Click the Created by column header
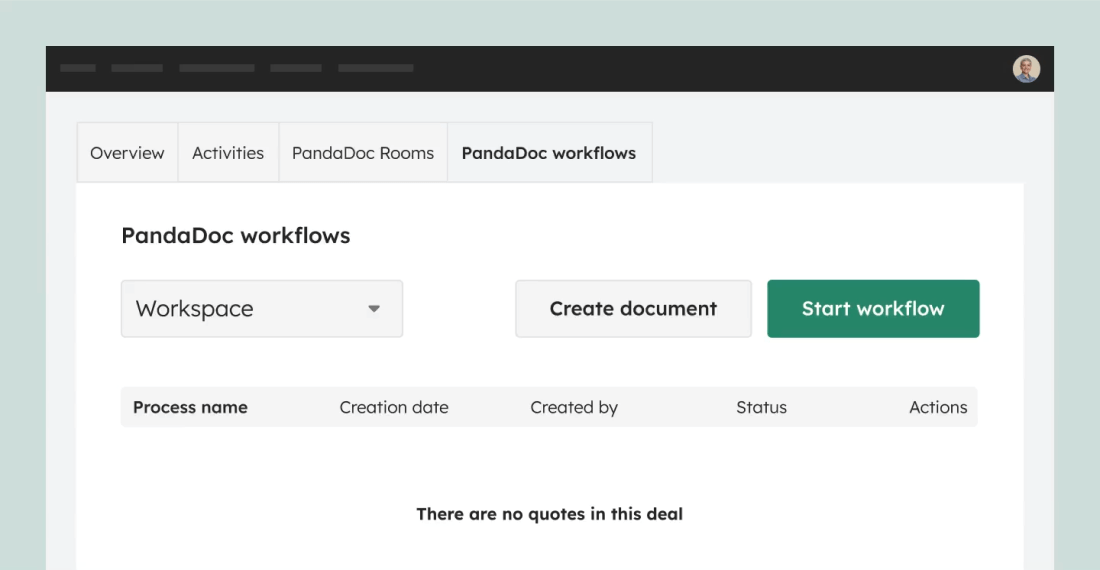 [x=574, y=407]
